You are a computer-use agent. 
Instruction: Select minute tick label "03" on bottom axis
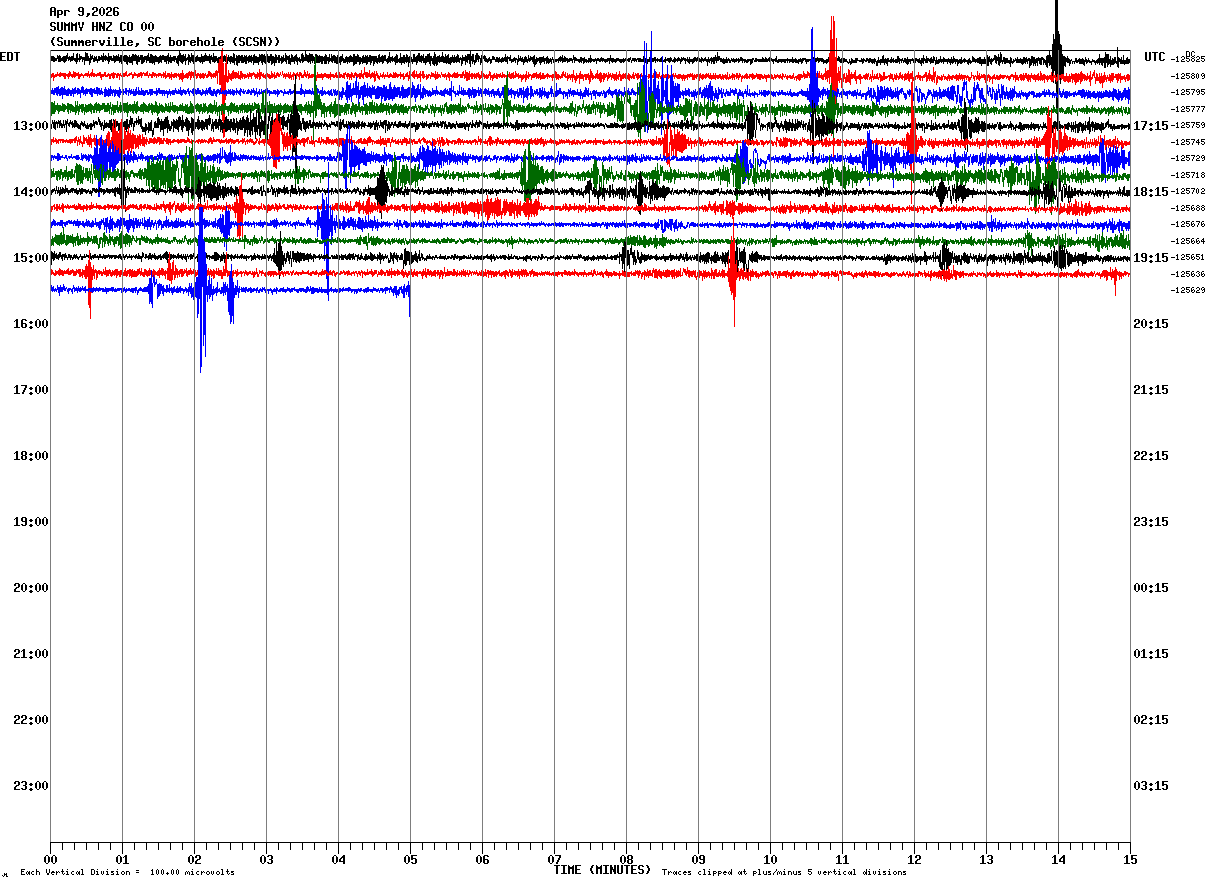[x=266, y=859]
